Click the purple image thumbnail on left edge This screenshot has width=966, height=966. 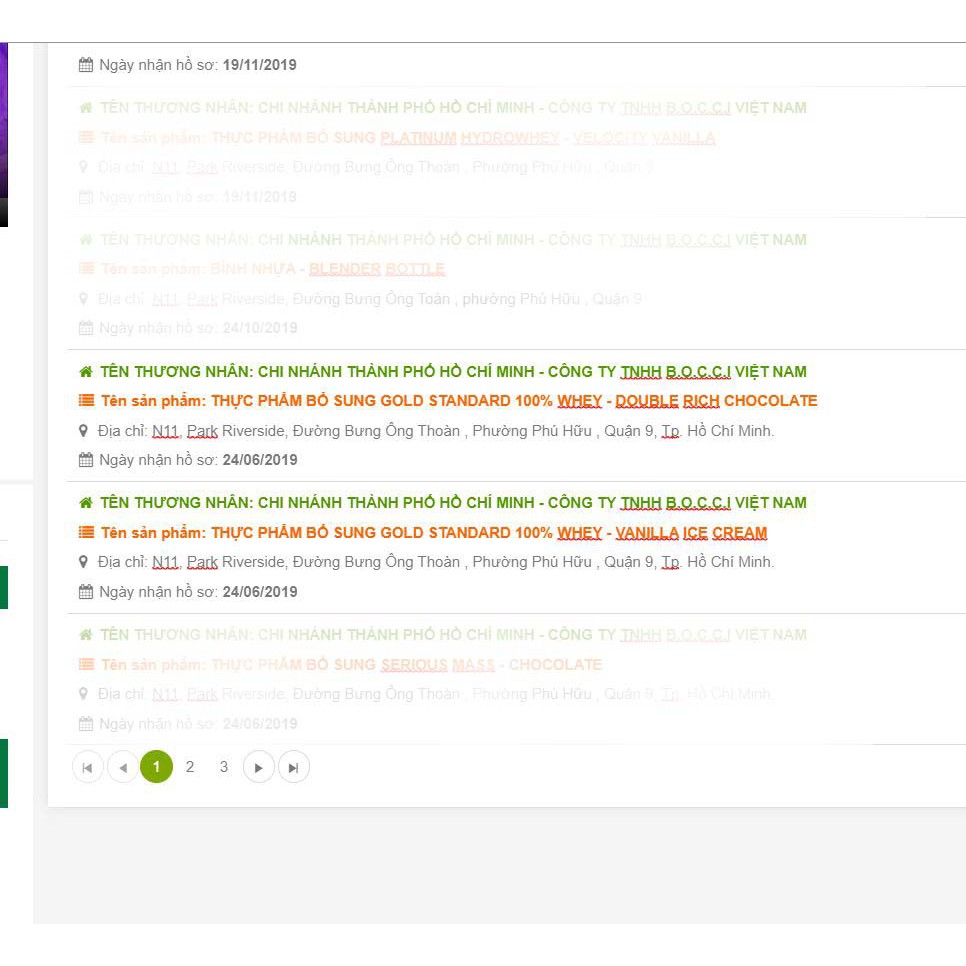tap(4, 120)
